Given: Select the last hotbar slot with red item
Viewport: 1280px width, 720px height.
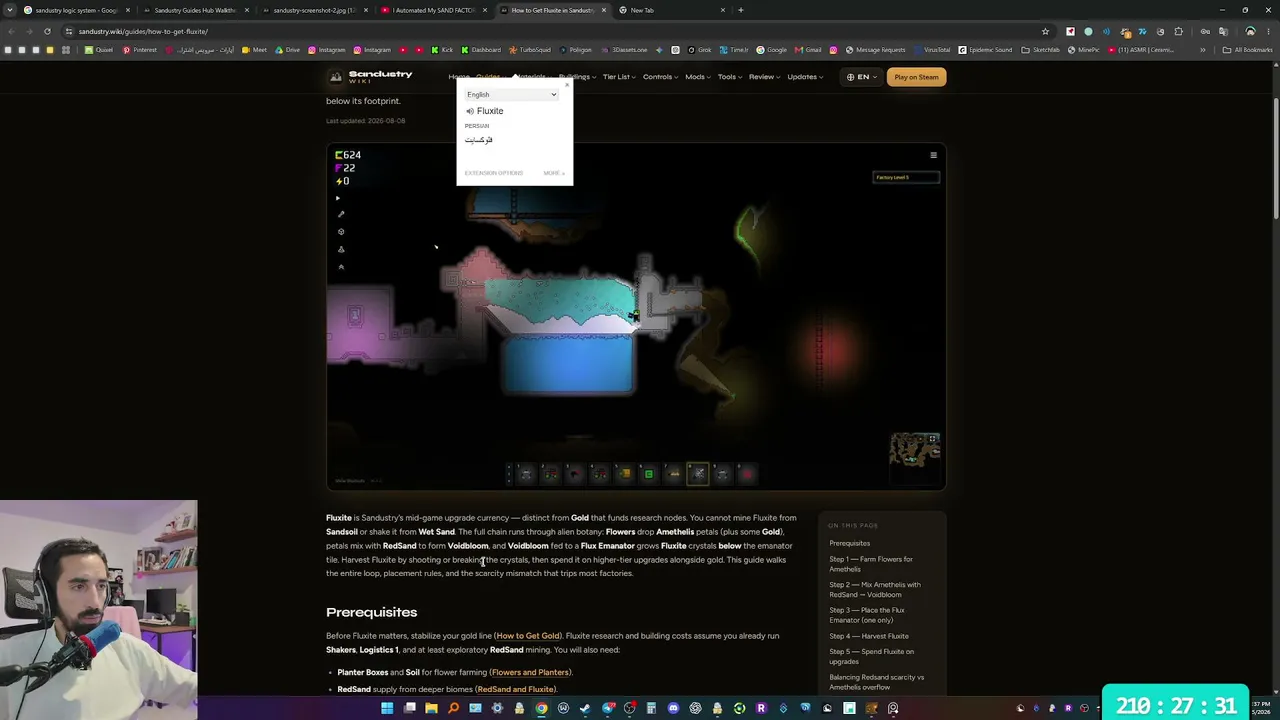Looking at the screenshot, I should (747, 474).
